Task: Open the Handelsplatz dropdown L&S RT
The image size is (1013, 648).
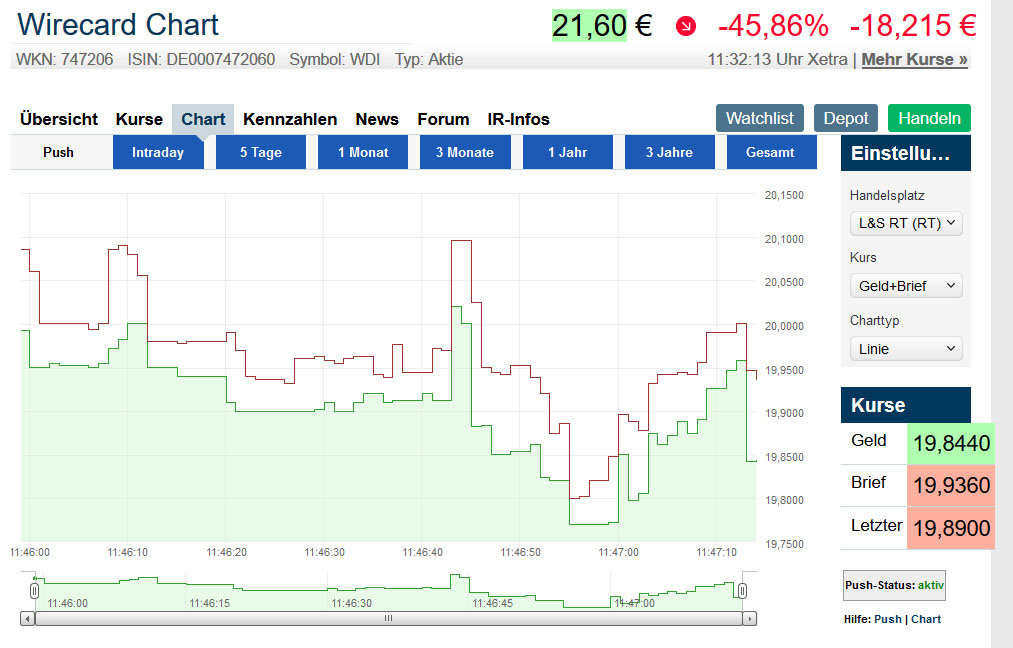Action: point(906,224)
